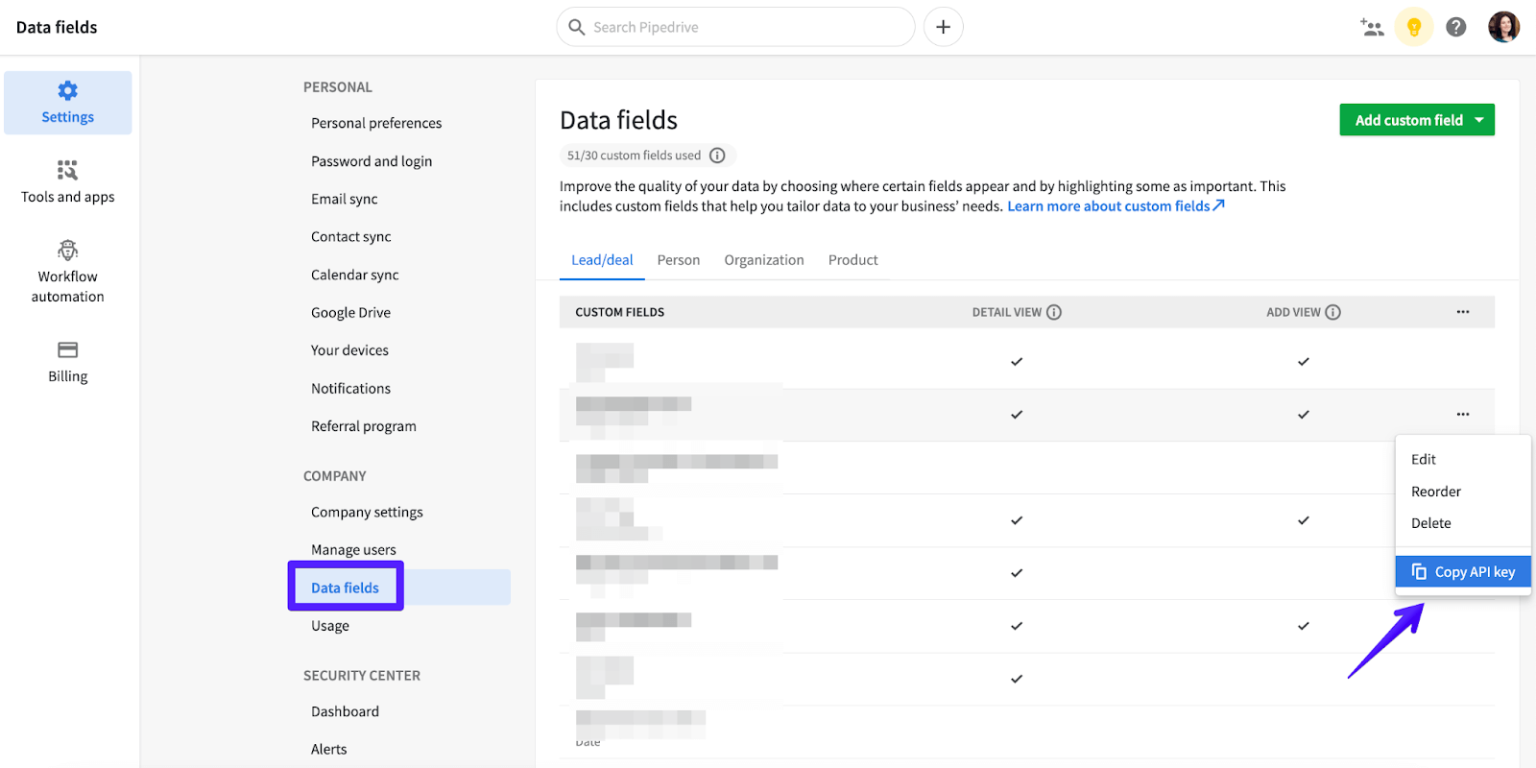Viewport: 1536px width, 768px height.
Task: Select Data fields in the Company menu
Action: 345,587
